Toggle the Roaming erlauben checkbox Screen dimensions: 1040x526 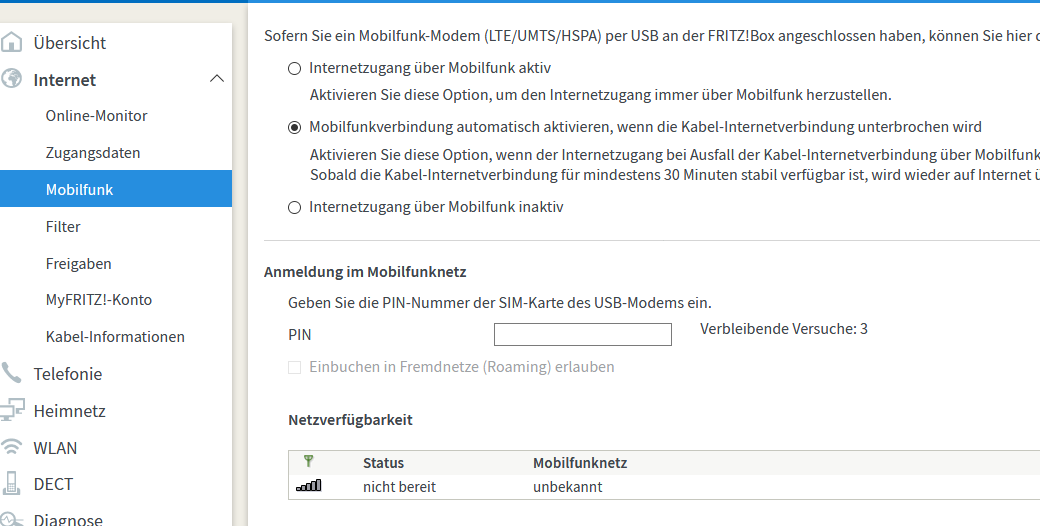(x=294, y=367)
